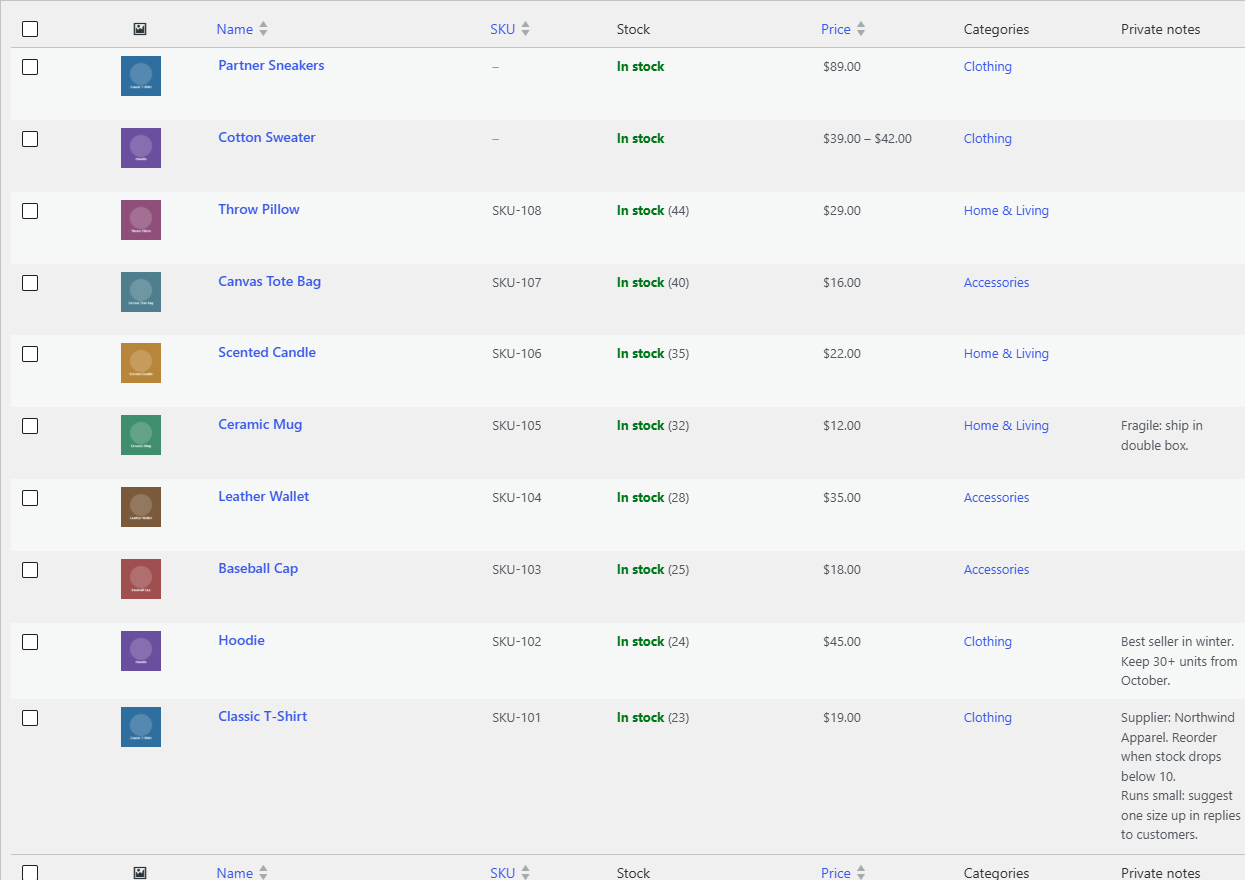This screenshot has width=1245, height=880.
Task: Click the image column icon in the header
Action: point(140,29)
